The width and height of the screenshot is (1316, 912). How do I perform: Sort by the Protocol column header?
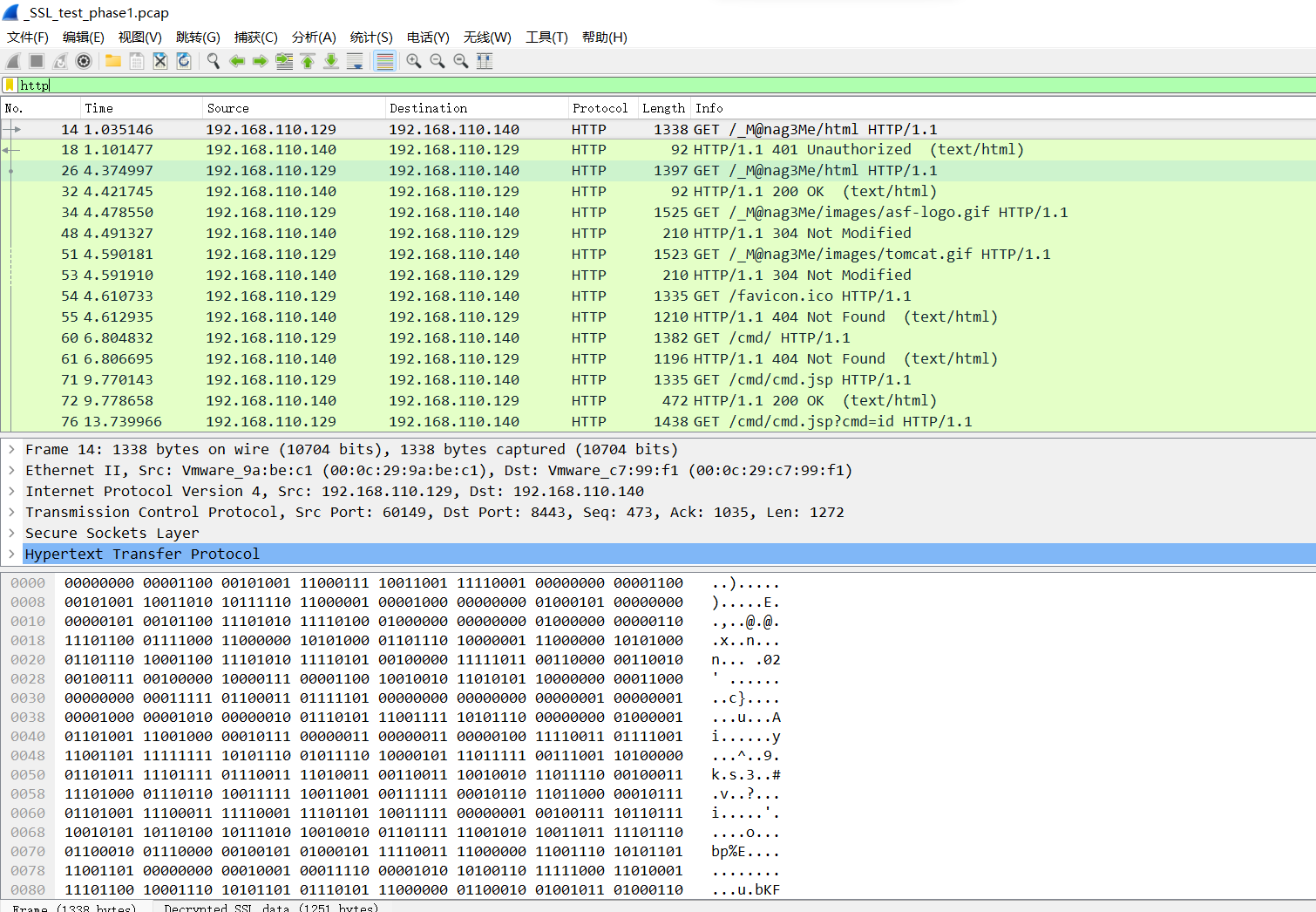pyautogui.click(x=603, y=108)
